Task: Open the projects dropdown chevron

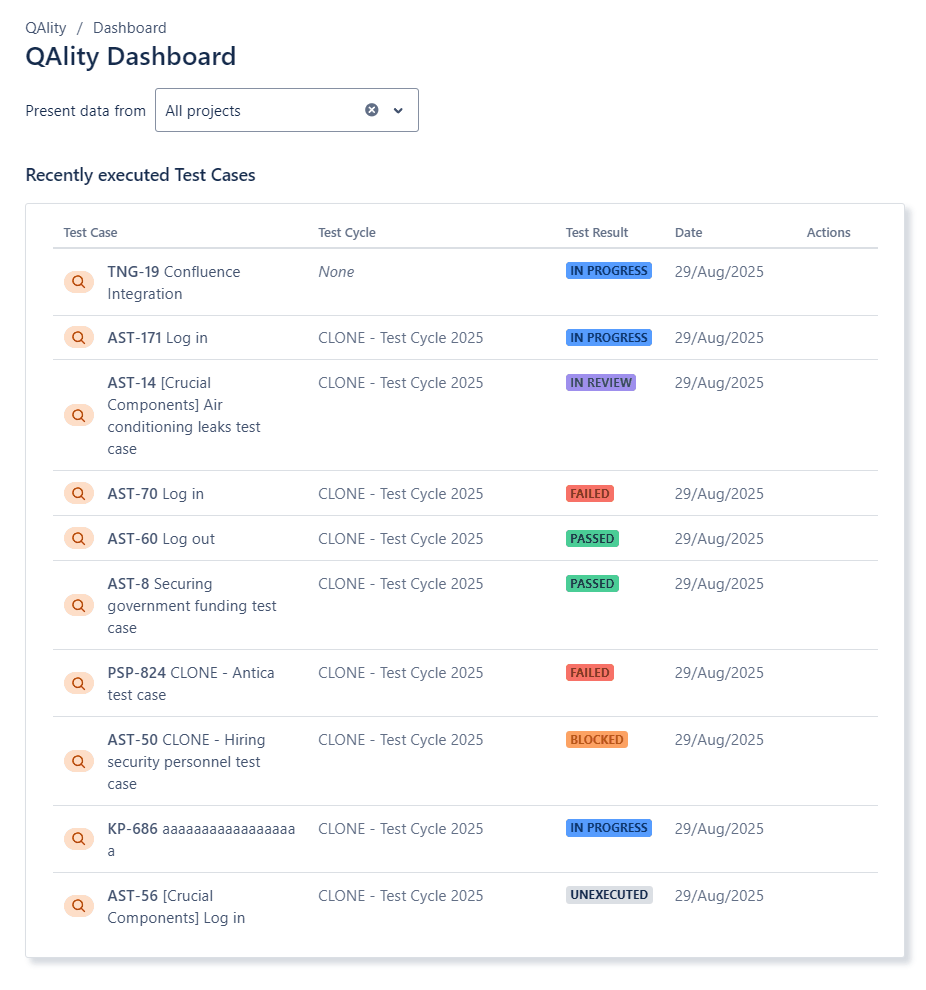Action: click(398, 110)
